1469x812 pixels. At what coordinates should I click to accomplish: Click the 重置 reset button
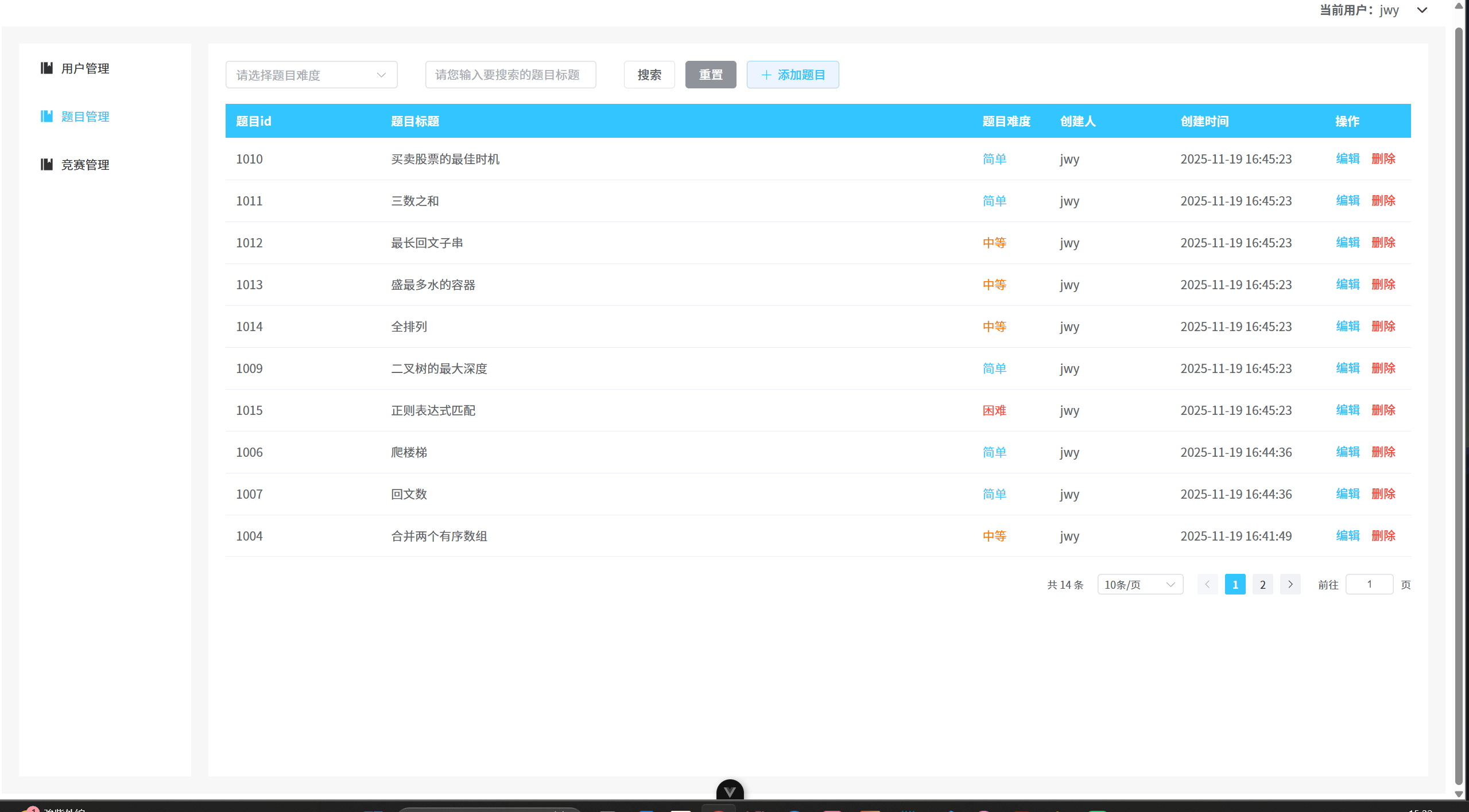pos(710,75)
